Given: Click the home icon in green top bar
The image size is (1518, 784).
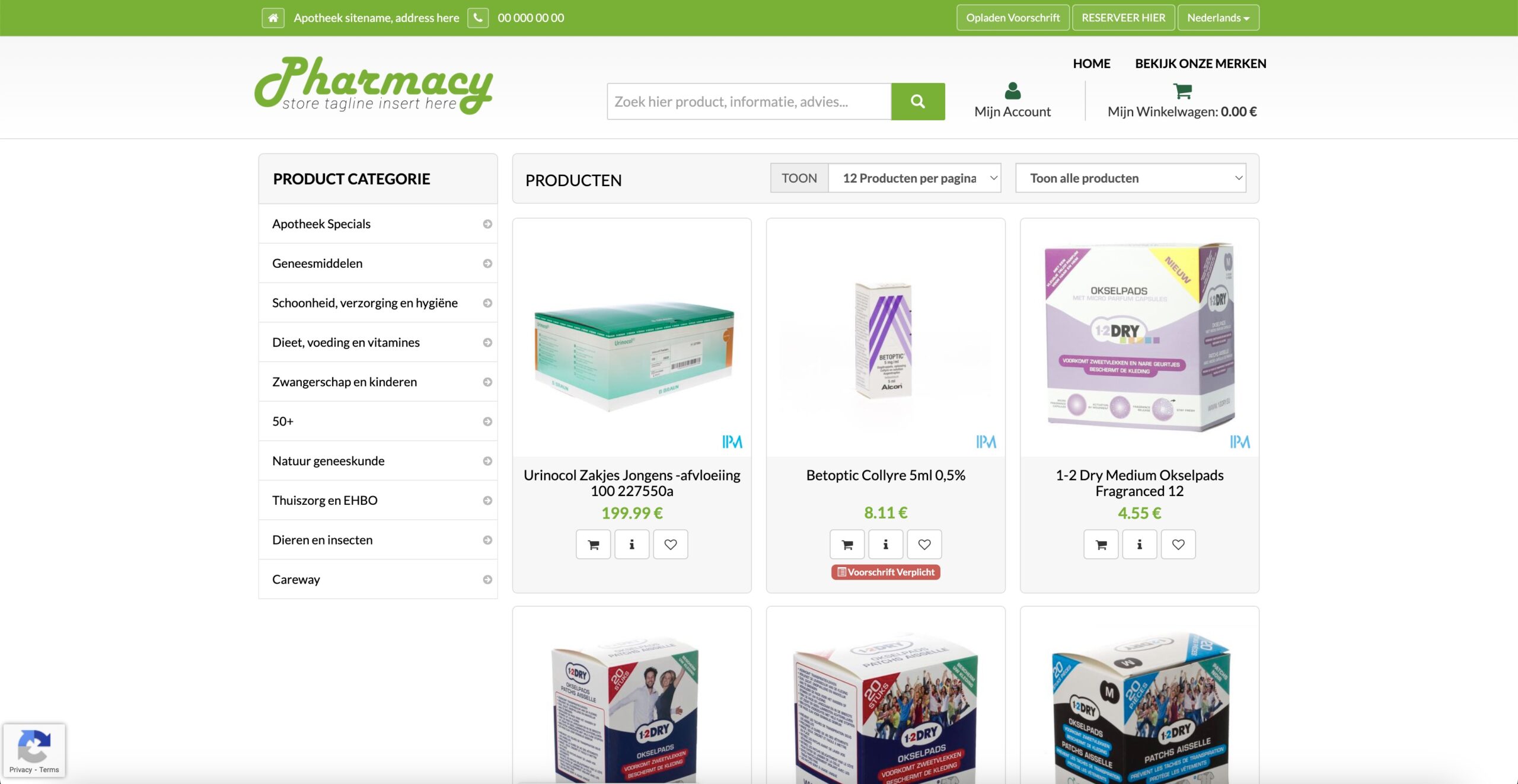Looking at the screenshot, I should click(x=273, y=18).
